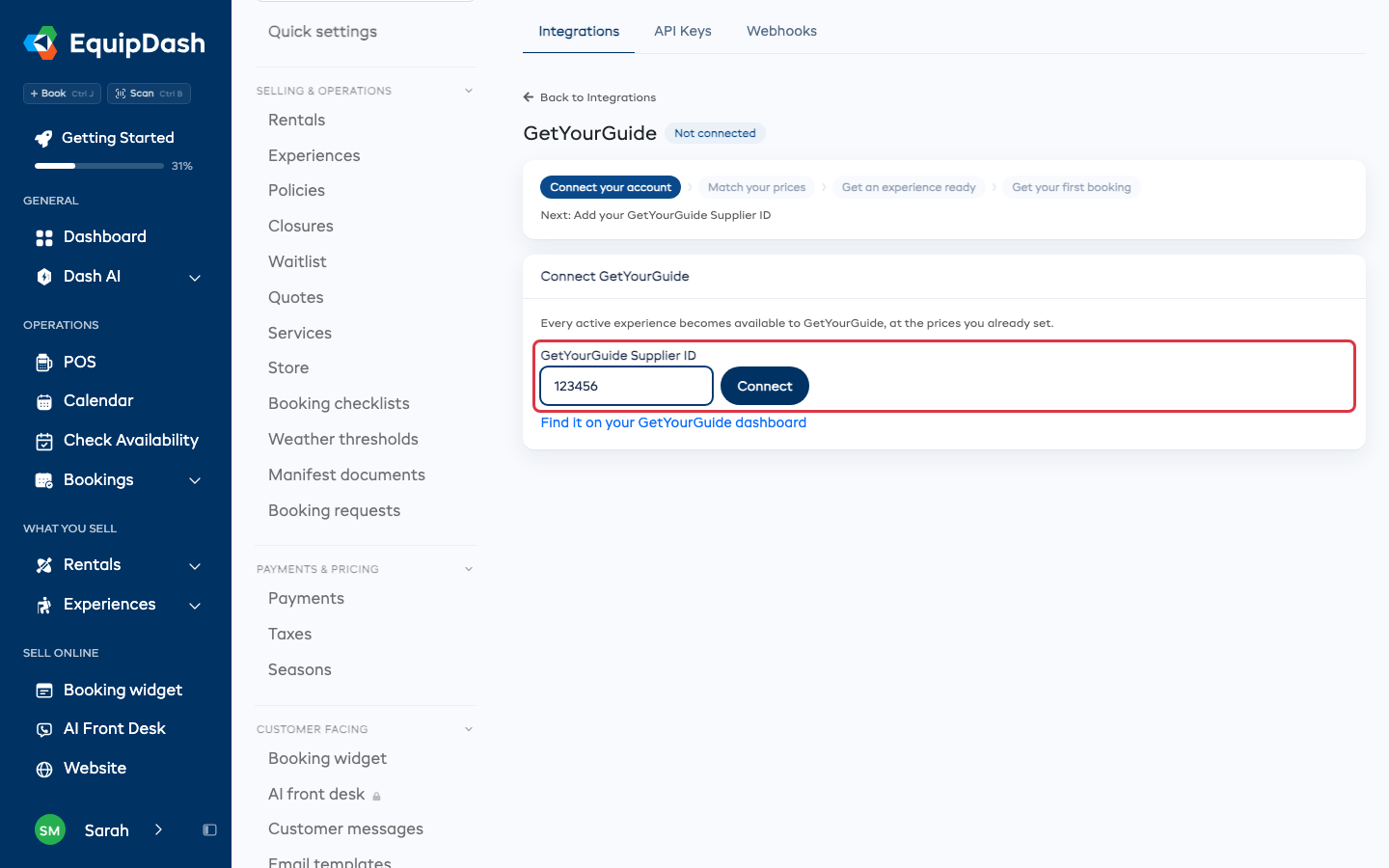Click the EquipDash logo icon
This screenshot has height=868, width=1389.
(41, 42)
